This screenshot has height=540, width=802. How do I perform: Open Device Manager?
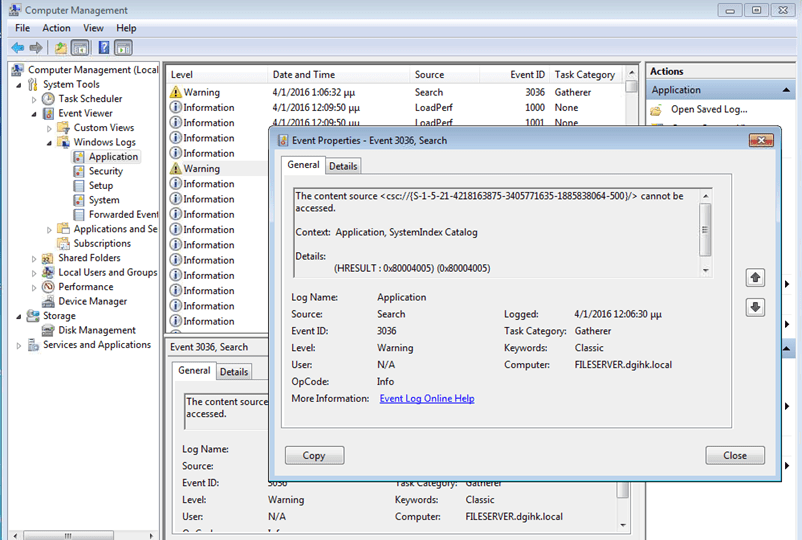click(x=93, y=301)
